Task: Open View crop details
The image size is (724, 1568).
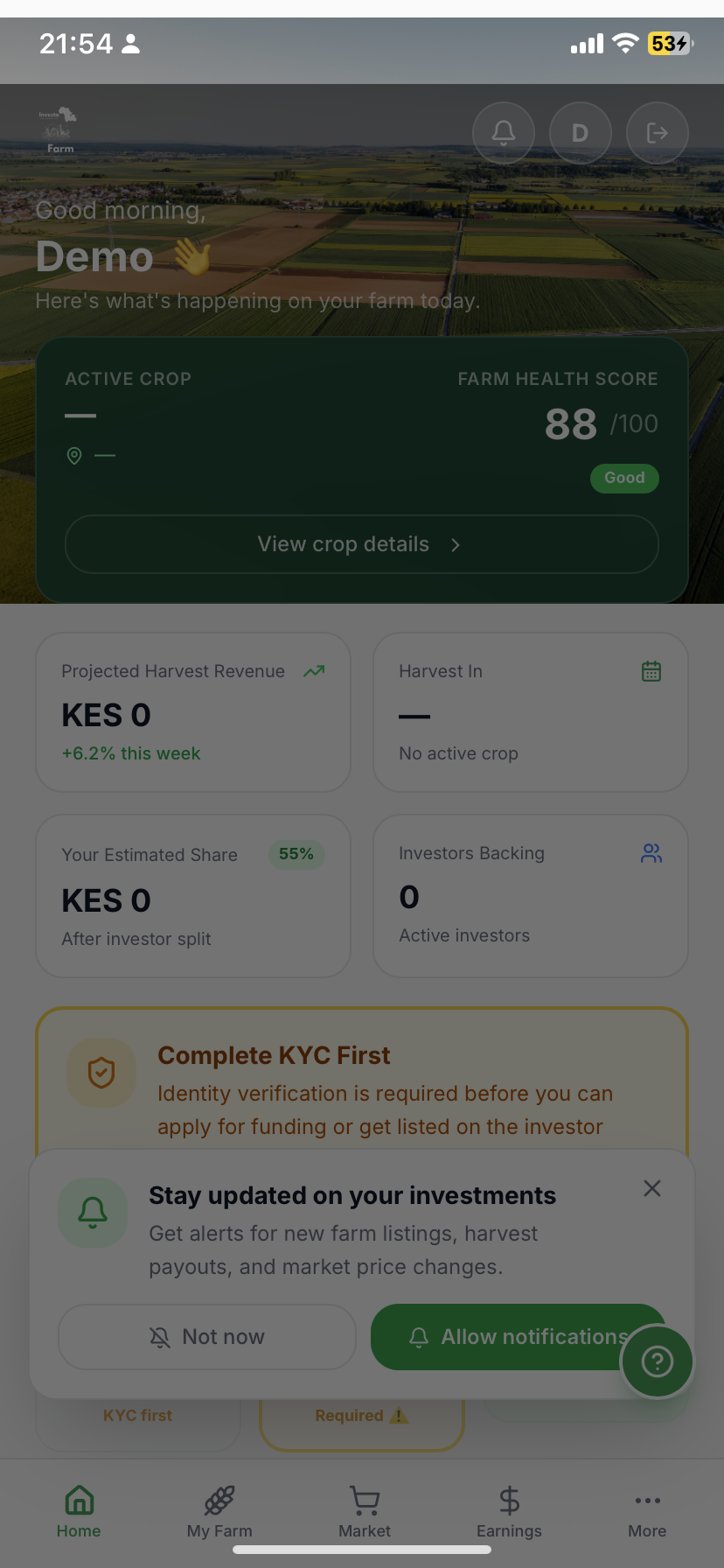Action: [x=362, y=544]
